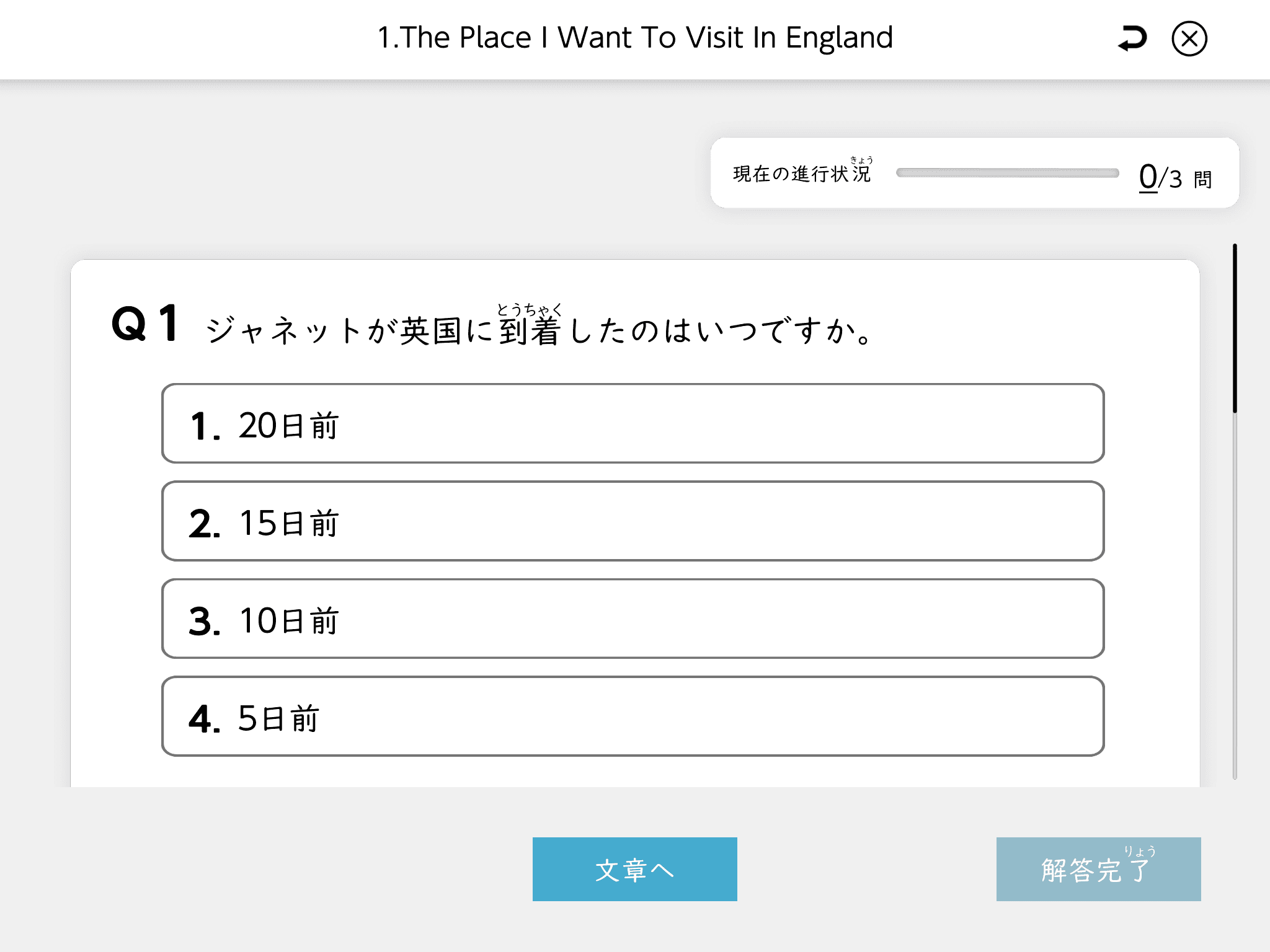Screen dimensions: 1270x952
Task: Select answer 4. 5日前
Action: pyautogui.click(x=633, y=716)
